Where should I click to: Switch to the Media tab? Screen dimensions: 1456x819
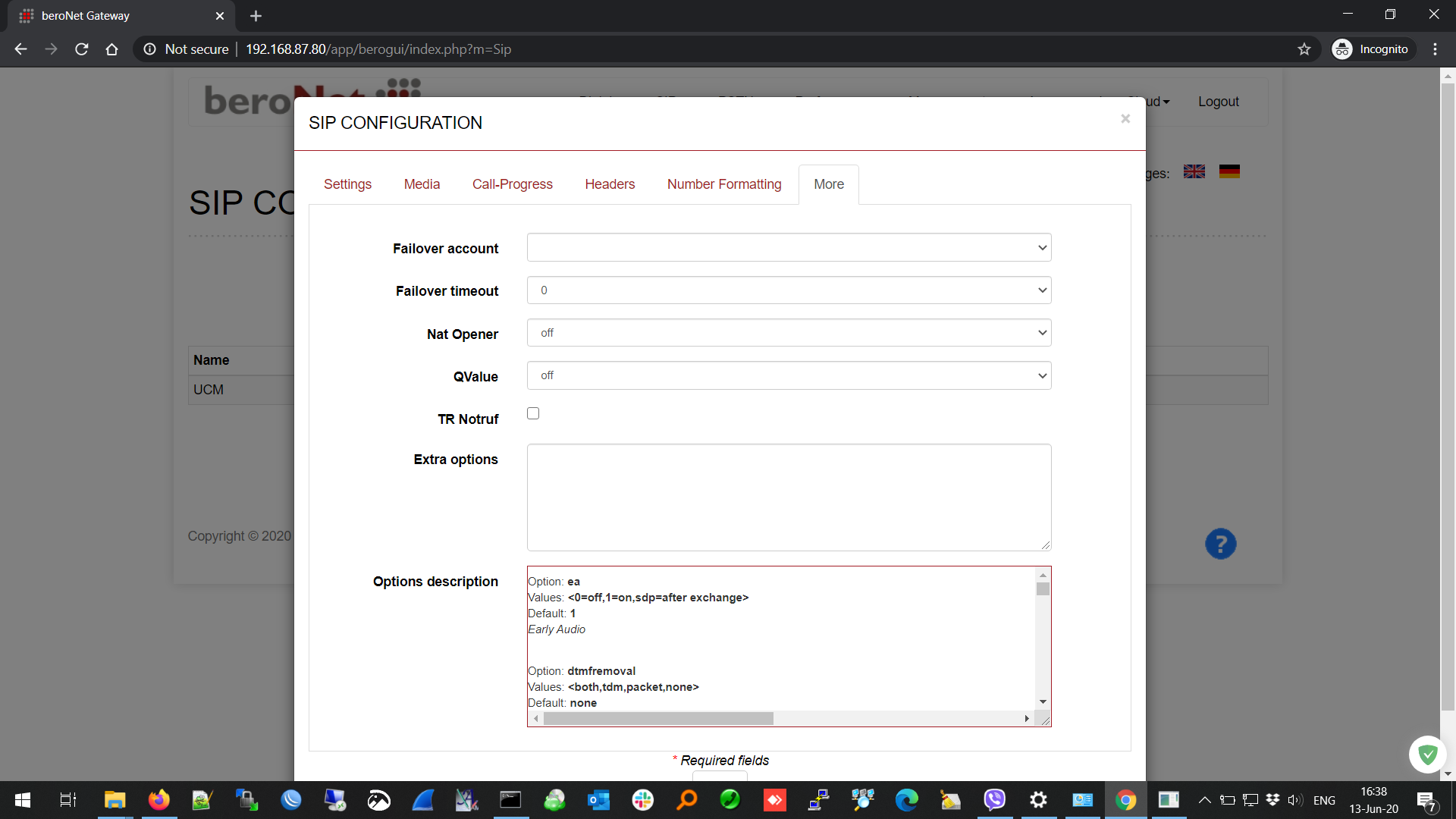pos(422,184)
